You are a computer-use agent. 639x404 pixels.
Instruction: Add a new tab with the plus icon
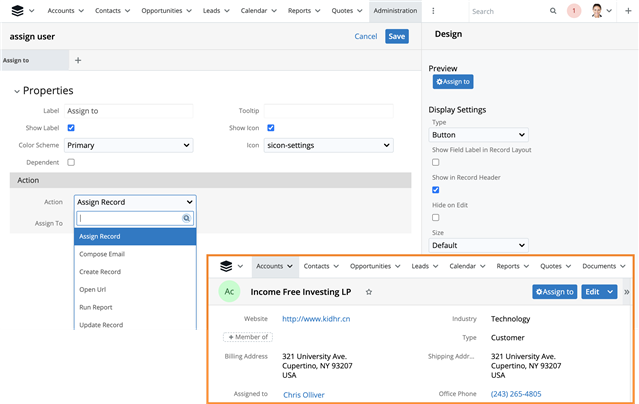78,60
